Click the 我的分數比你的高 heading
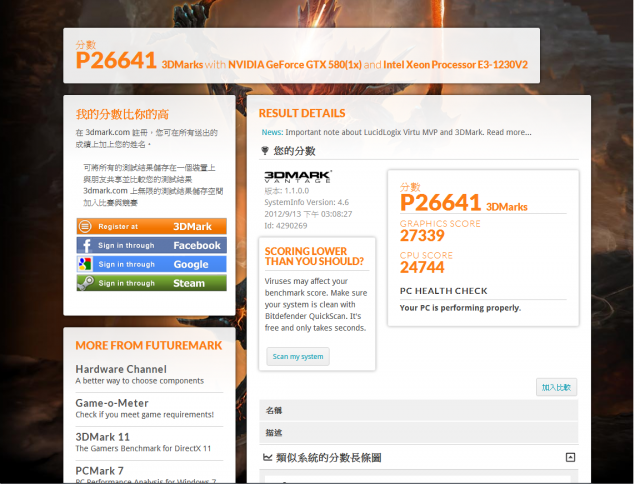 tap(122, 114)
